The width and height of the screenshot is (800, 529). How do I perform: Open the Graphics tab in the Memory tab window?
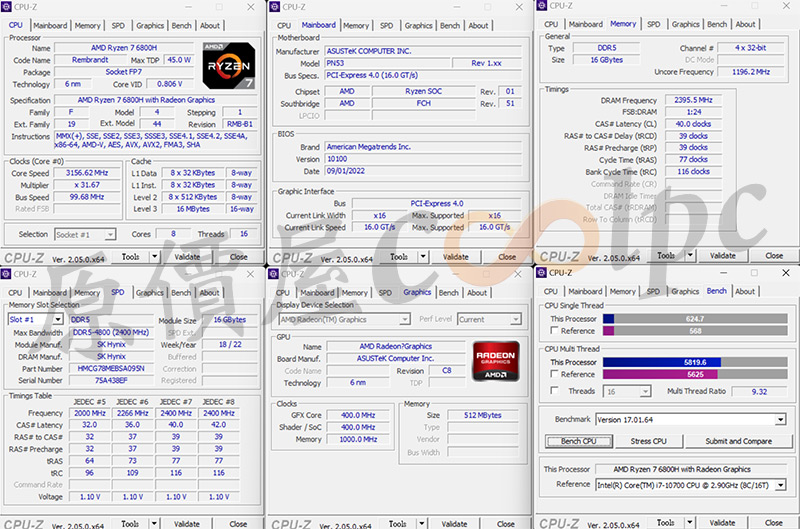(685, 24)
